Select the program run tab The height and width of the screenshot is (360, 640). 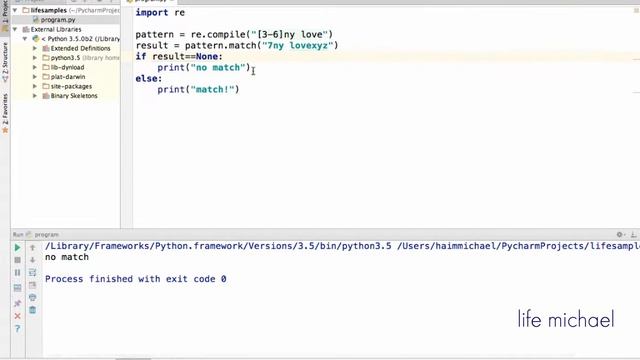coord(43,235)
